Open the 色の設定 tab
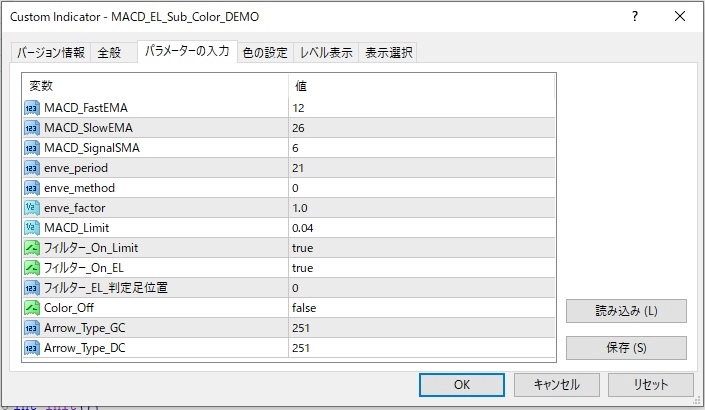This screenshot has width=705, height=410. 265,53
